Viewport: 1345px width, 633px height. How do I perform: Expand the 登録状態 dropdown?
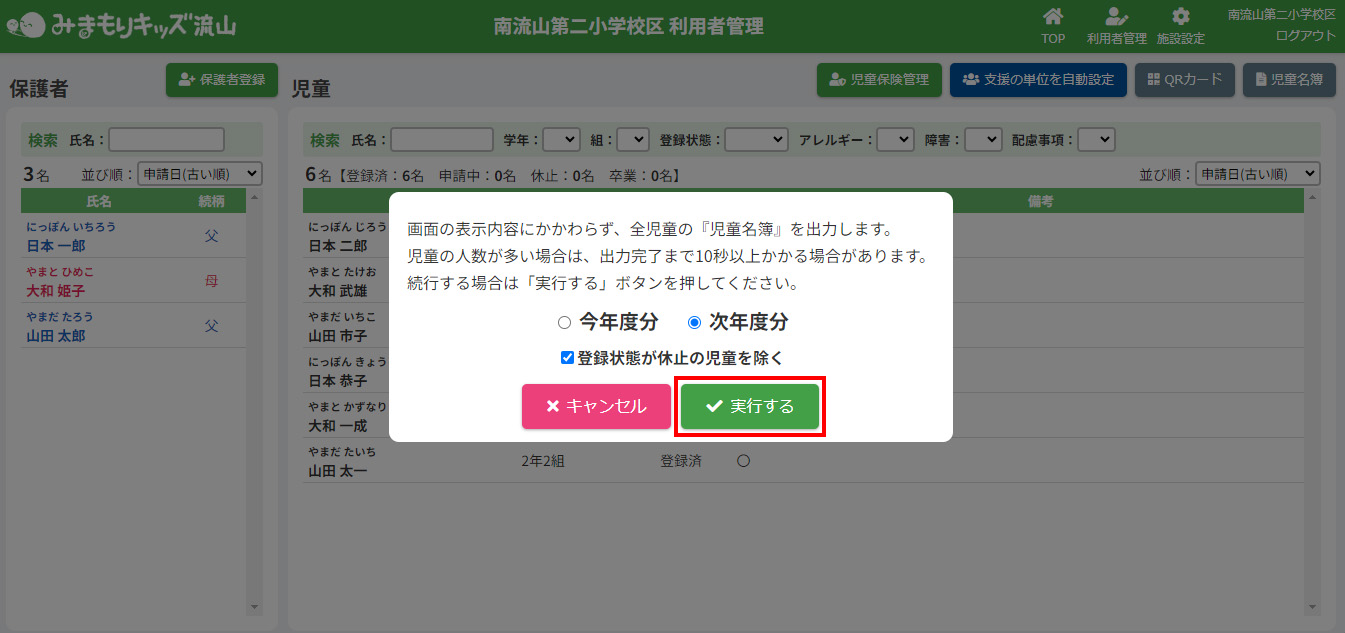point(756,140)
